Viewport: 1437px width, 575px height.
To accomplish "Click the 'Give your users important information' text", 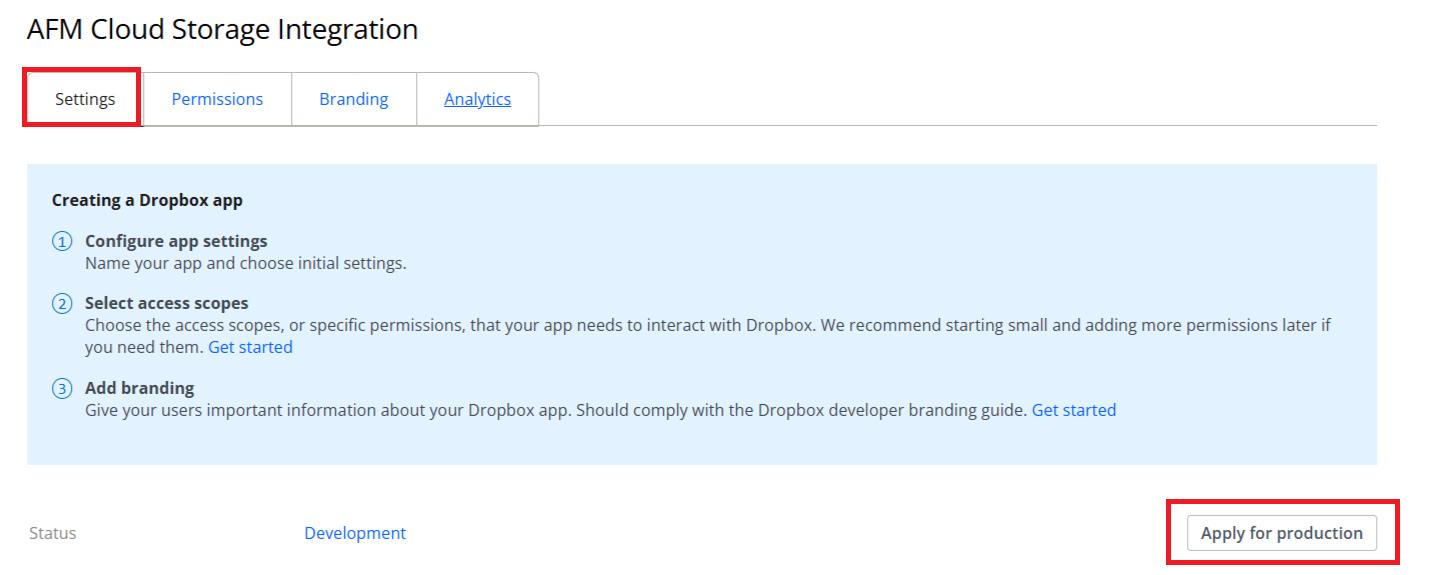I will pyautogui.click(x=555, y=410).
